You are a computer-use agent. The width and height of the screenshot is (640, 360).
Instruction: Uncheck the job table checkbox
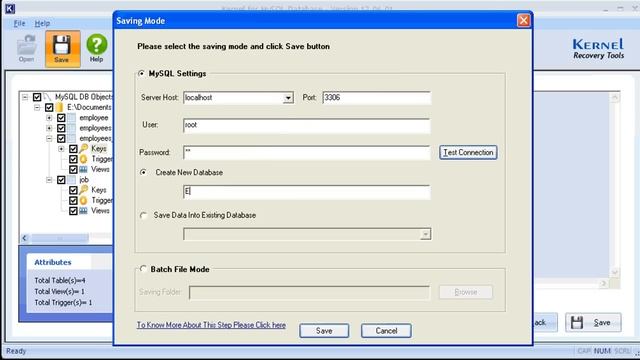point(61,180)
